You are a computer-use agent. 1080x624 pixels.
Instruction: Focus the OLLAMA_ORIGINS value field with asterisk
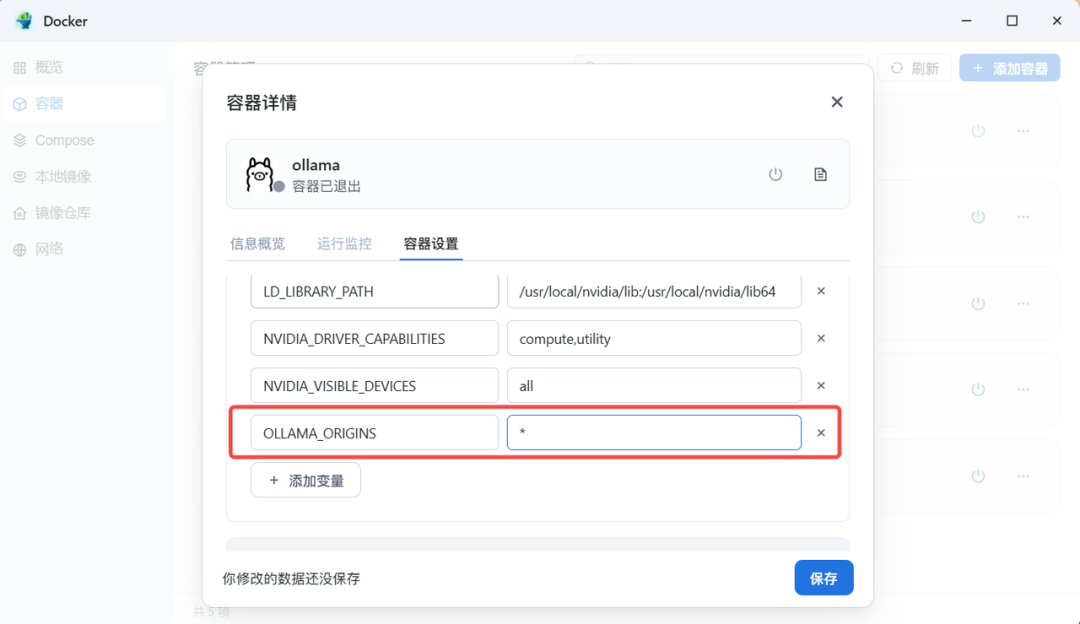[x=654, y=433]
